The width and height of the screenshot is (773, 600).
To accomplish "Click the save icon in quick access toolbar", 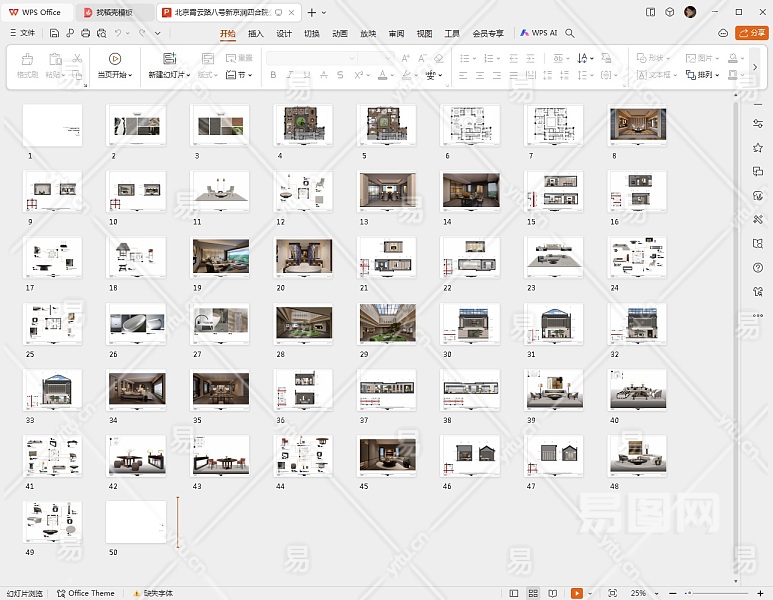I will pyautogui.click(x=56, y=33).
